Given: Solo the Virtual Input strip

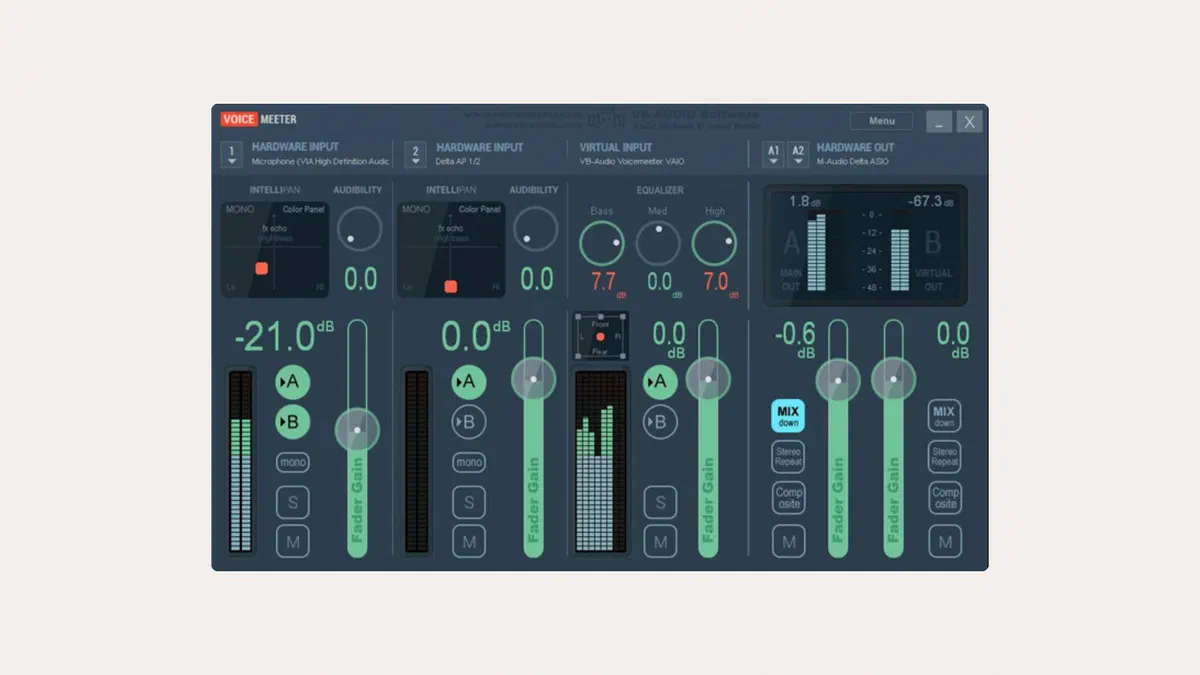Looking at the screenshot, I should [x=660, y=502].
